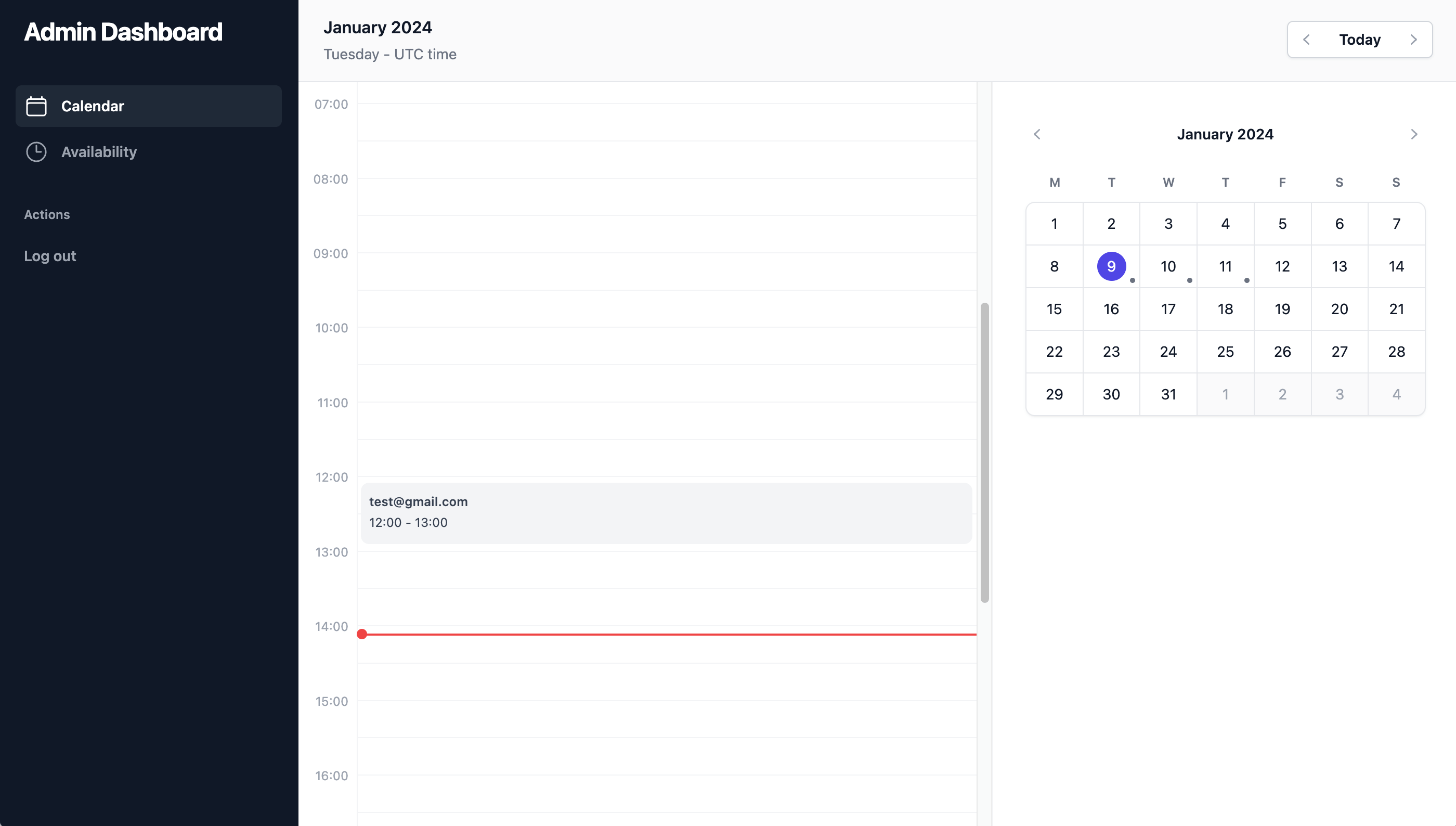
Task: Click the mini calendar January 2024 title
Action: click(1225, 134)
